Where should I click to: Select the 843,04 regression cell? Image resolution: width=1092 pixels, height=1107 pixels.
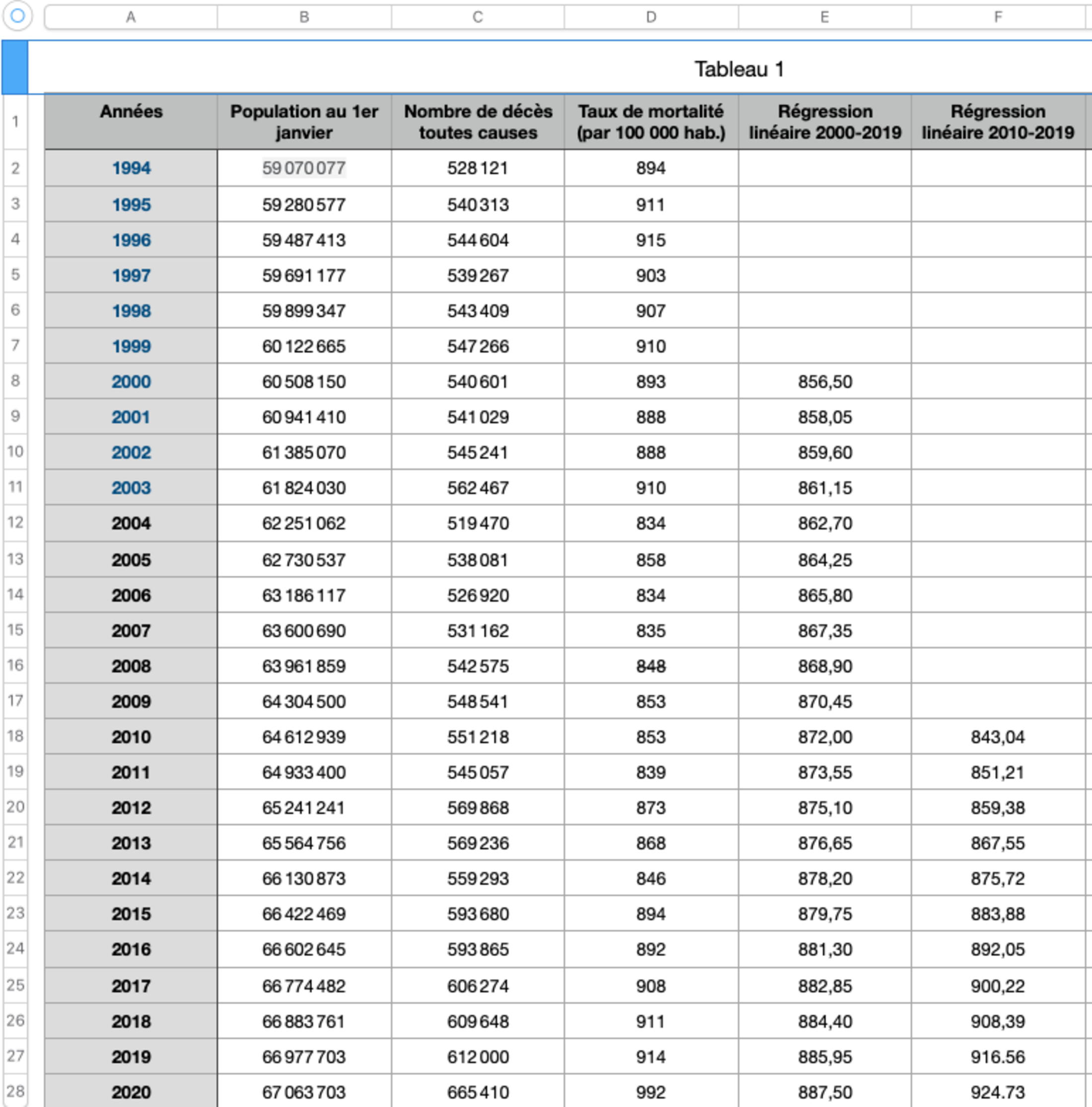(998, 737)
